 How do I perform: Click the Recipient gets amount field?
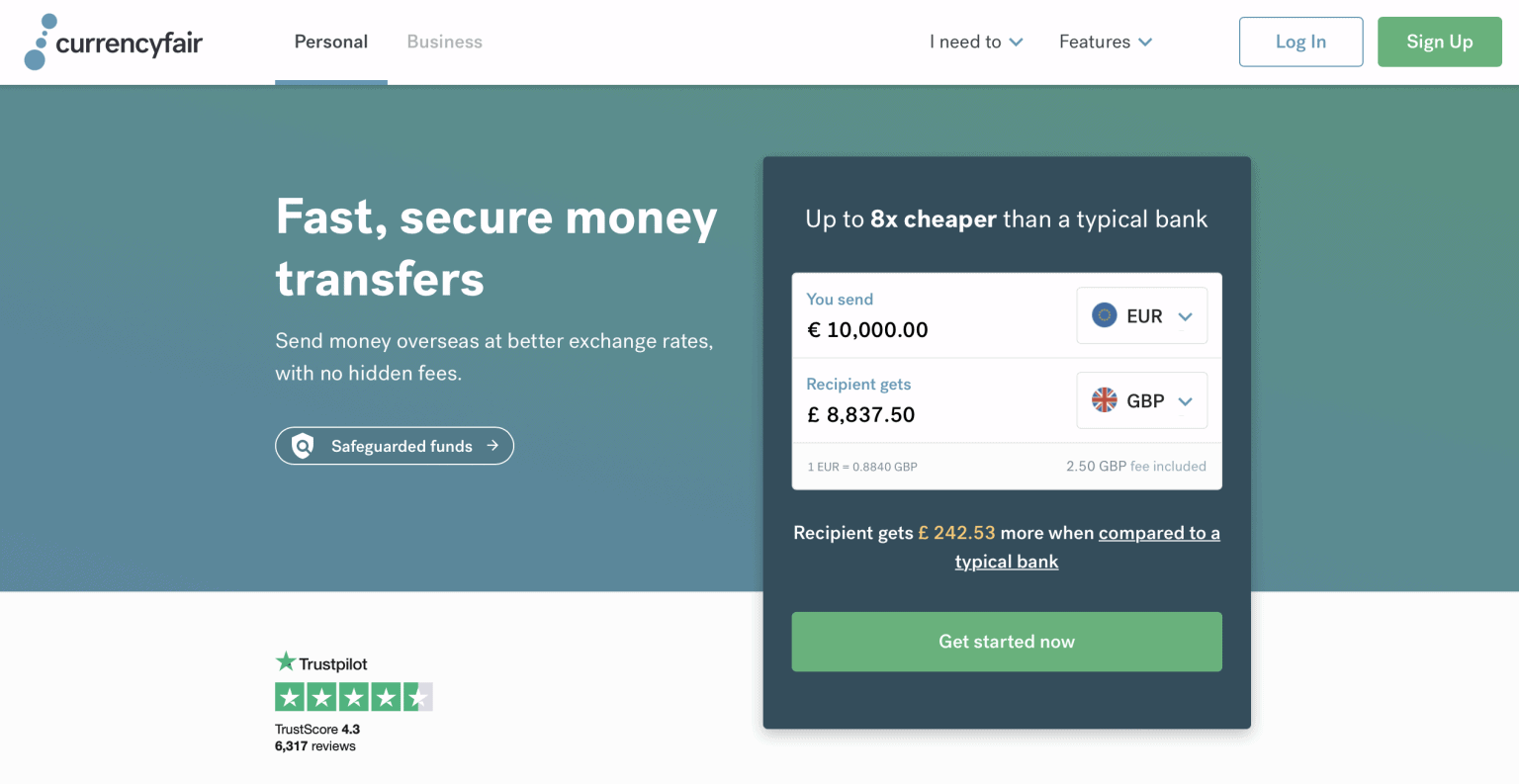(861, 414)
